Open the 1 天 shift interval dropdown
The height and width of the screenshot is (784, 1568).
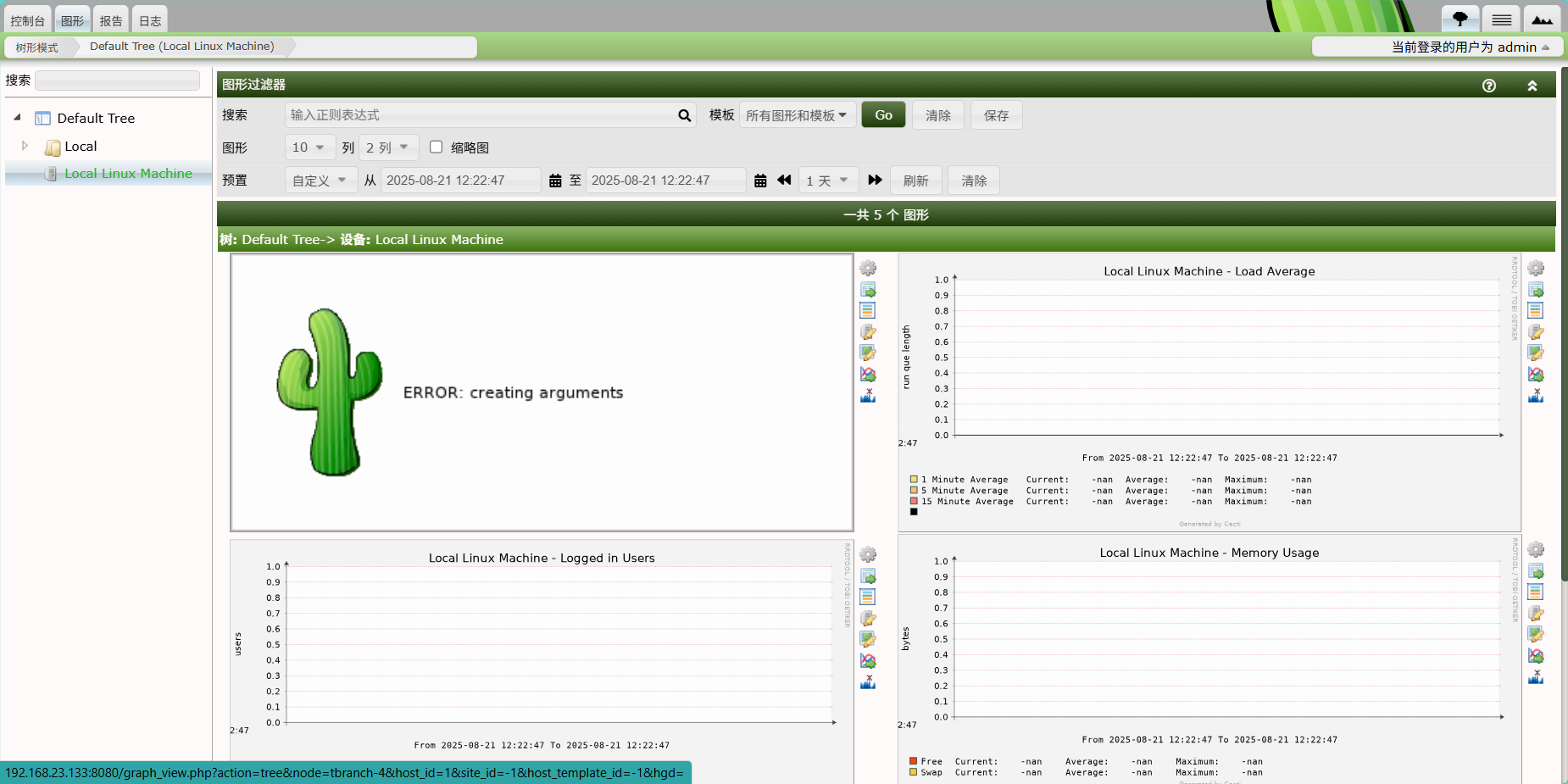click(x=827, y=181)
